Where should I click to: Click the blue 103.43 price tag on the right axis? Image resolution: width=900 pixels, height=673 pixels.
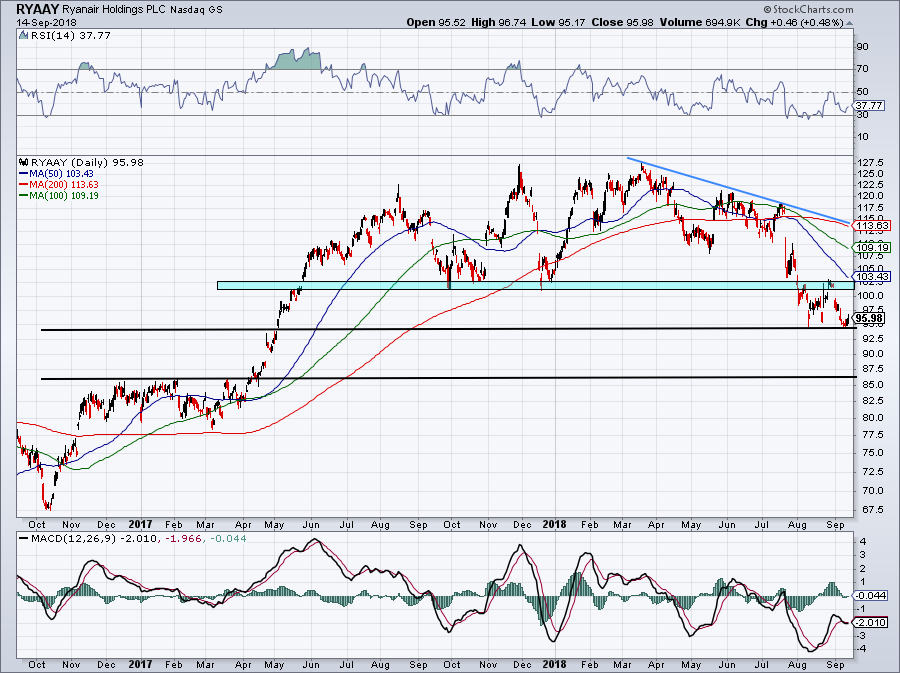pyautogui.click(x=871, y=277)
